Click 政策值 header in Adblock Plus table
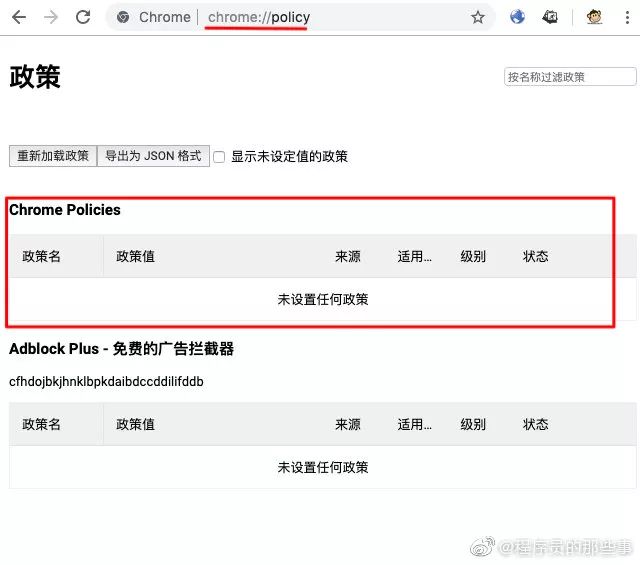 pos(136,424)
